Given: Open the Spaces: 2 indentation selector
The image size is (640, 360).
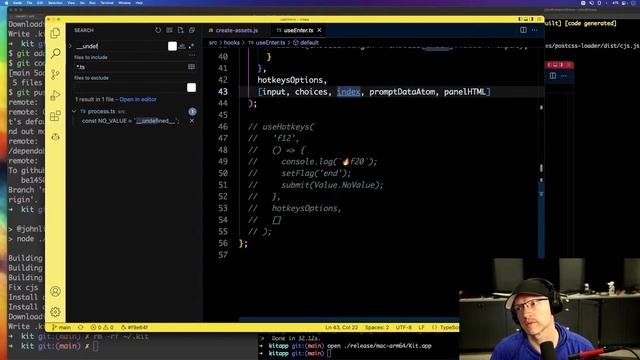Looking at the screenshot, I should click(377, 327).
